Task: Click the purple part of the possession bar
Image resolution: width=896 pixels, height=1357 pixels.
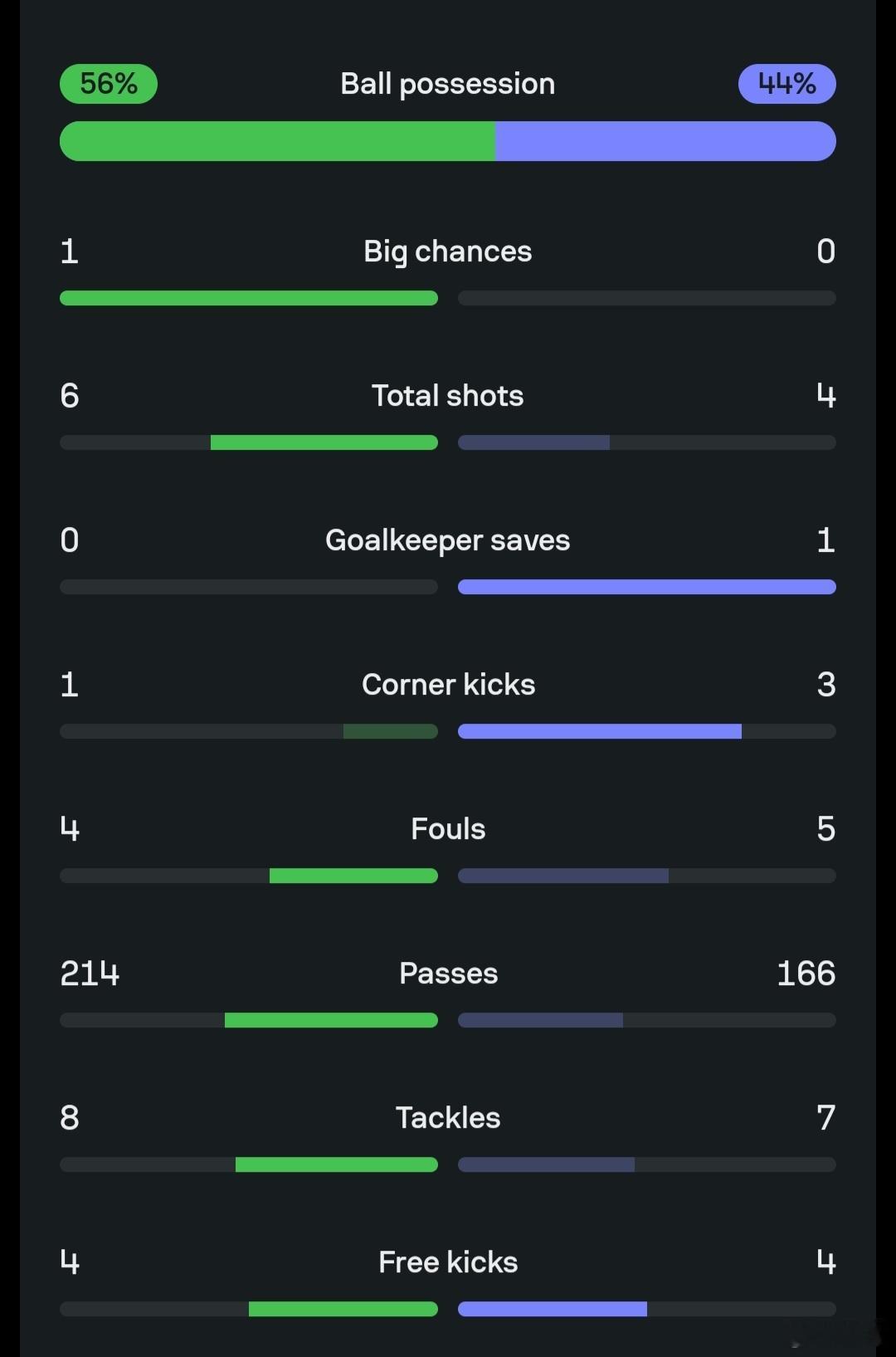Action: tap(665, 141)
